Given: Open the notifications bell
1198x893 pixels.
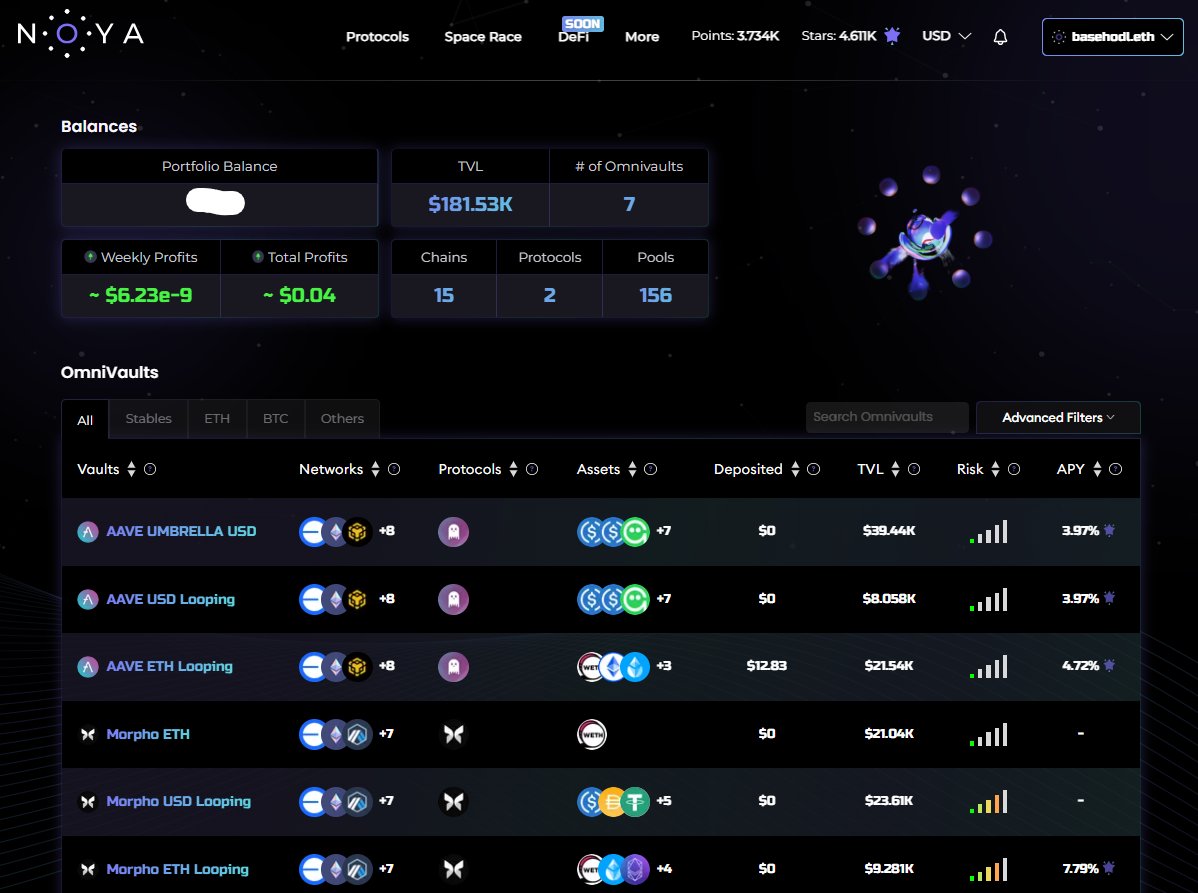Looking at the screenshot, I should 1000,37.
